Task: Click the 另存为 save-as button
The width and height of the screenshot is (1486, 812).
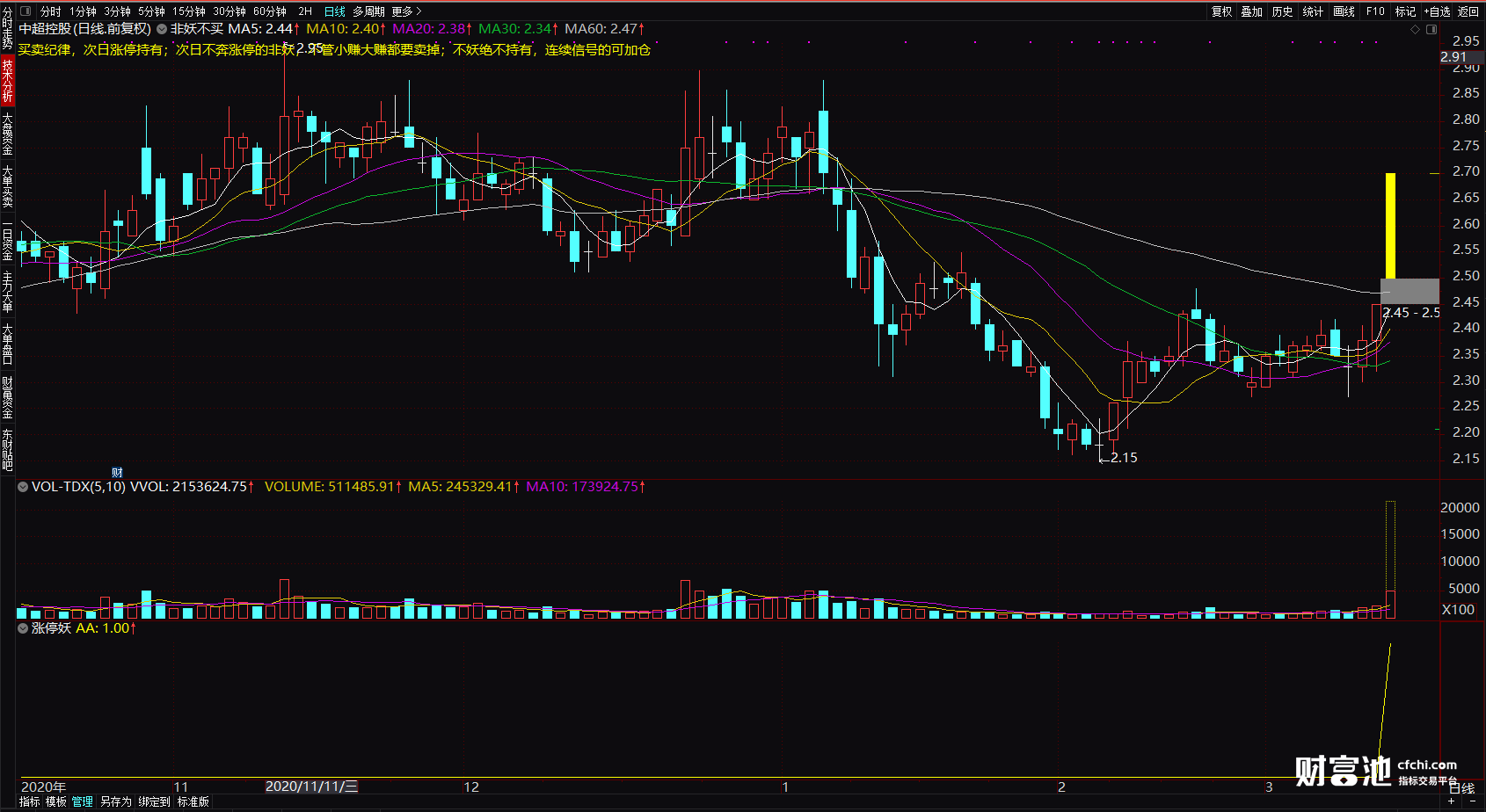Action: click(x=116, y=801)
